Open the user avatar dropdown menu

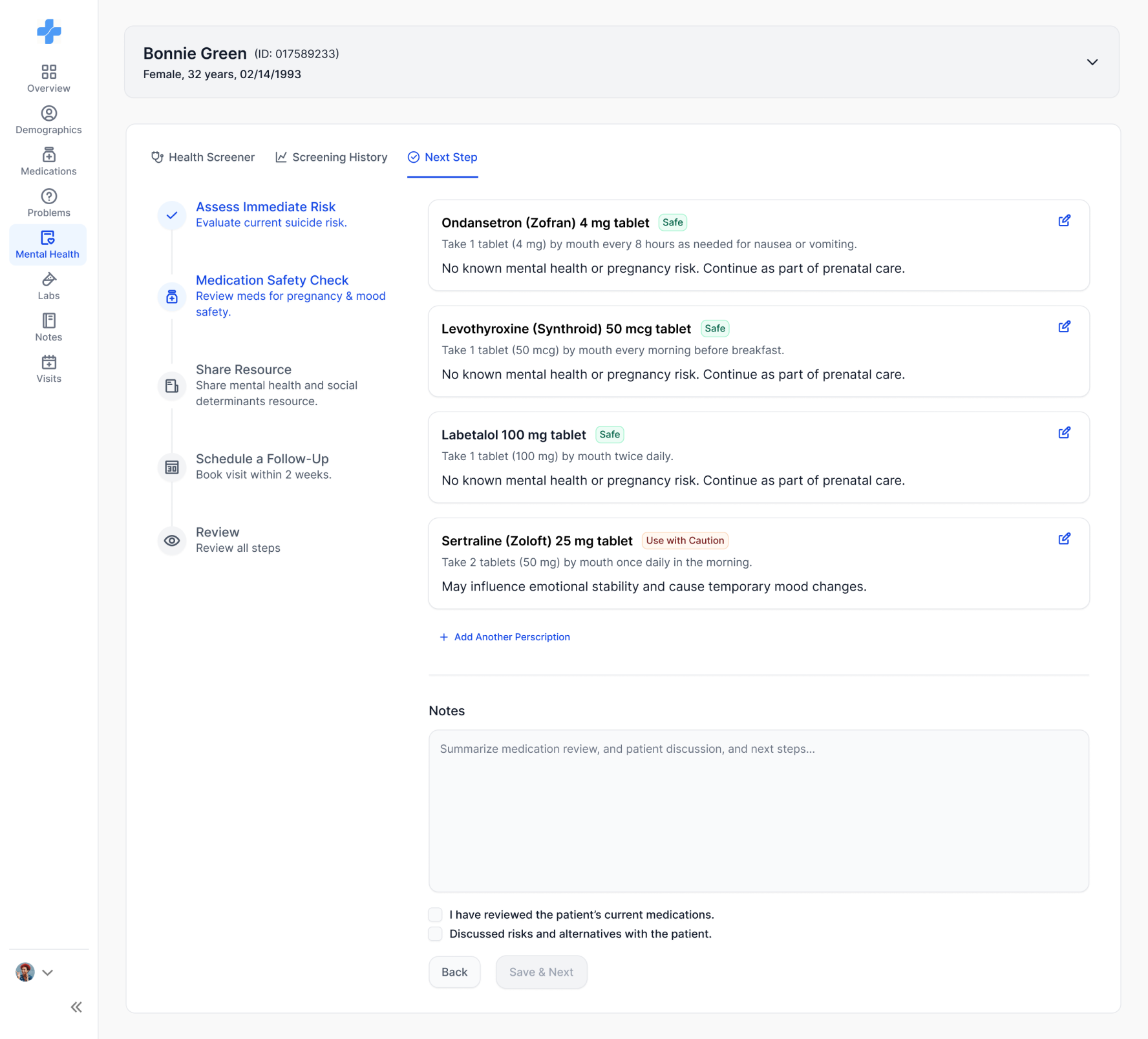tap(34, 972)
